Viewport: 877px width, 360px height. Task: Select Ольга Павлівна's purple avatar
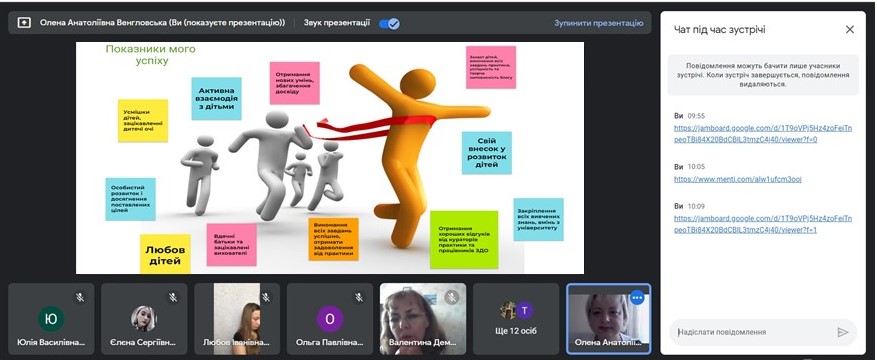[330, 319]
